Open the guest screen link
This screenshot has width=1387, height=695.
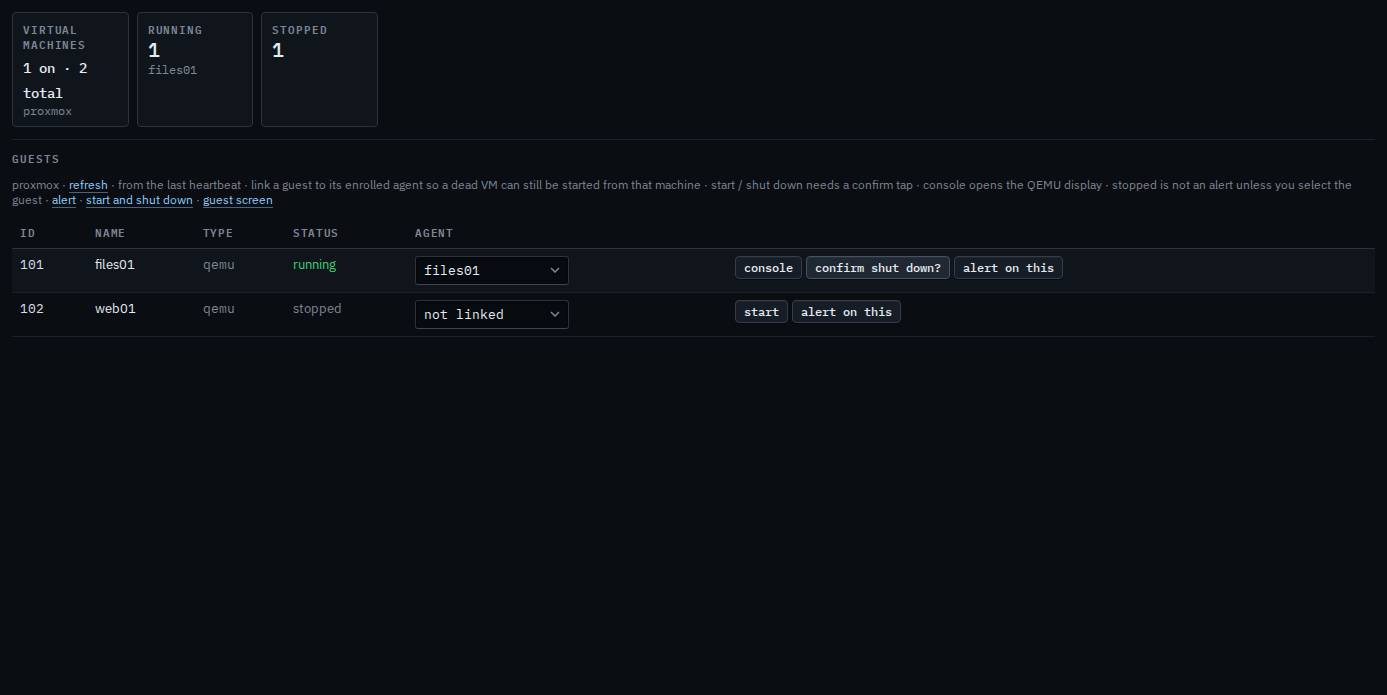point(238,200)
